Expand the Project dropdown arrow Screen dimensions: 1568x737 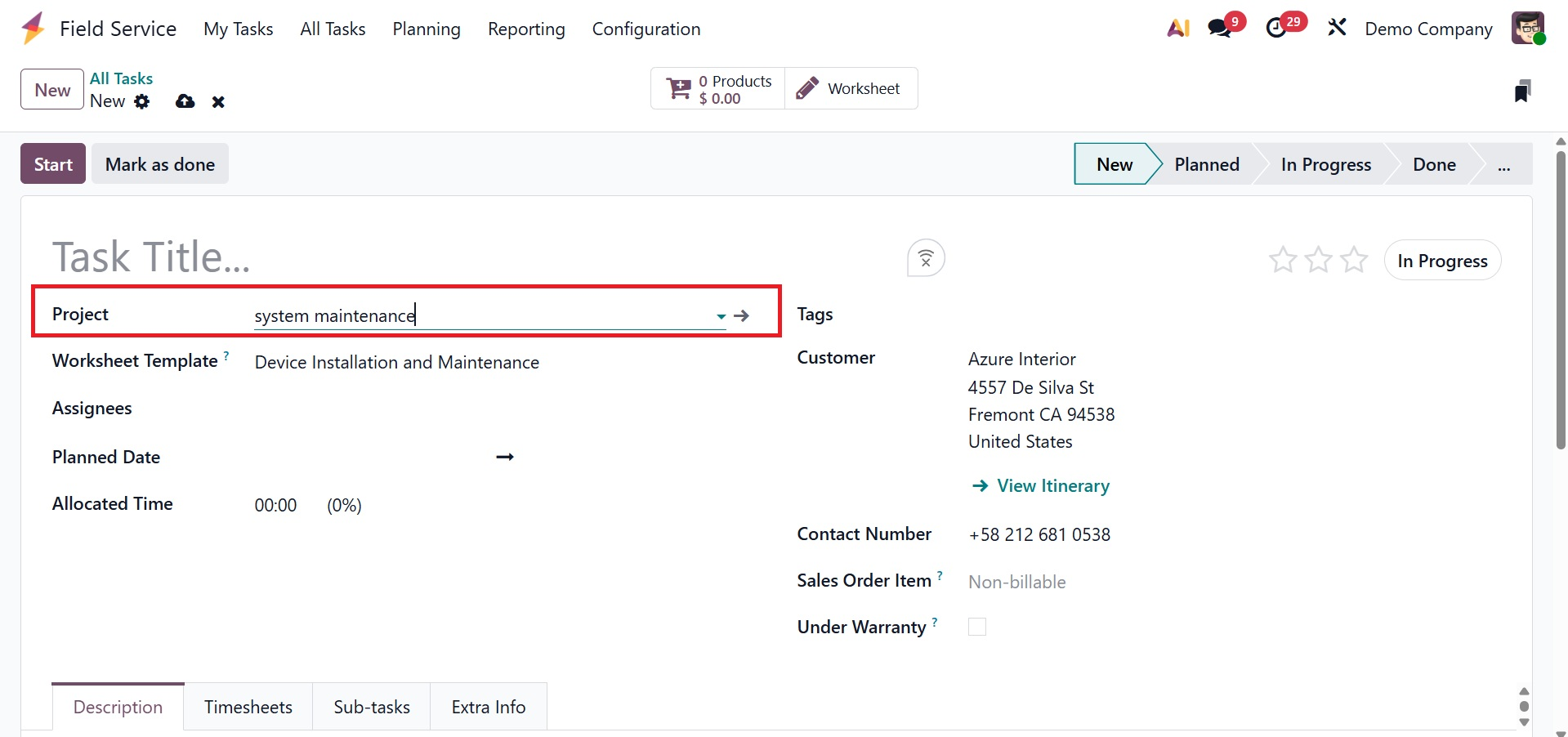coord(721,316)
